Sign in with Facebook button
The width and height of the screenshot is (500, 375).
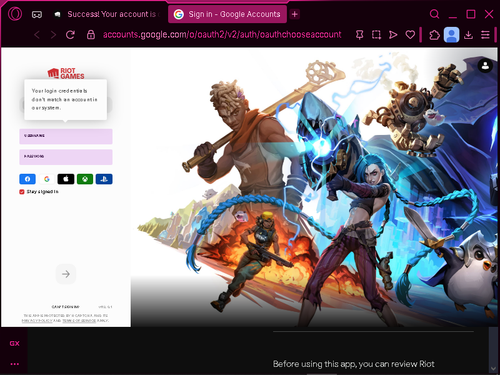point(28,179)
